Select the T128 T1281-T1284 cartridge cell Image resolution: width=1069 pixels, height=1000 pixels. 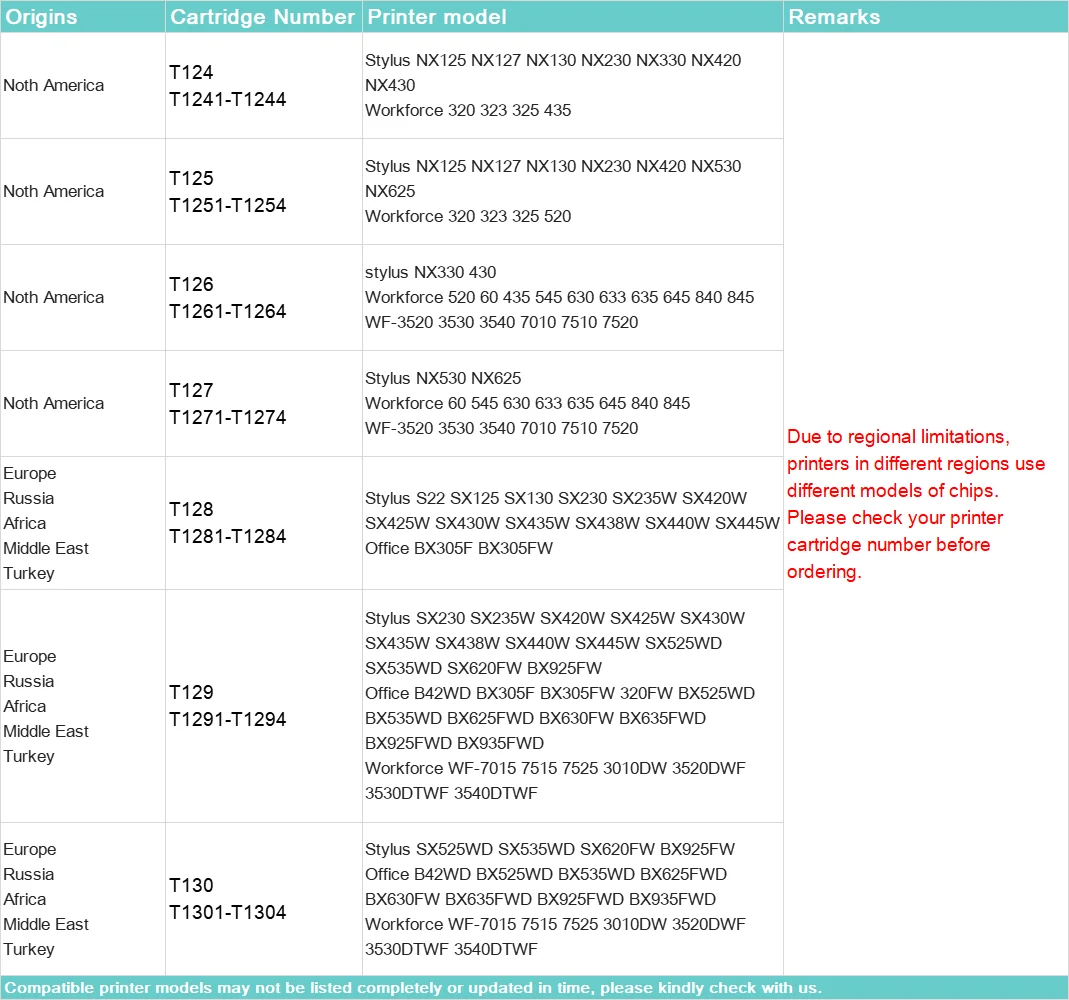click(263, 523)
